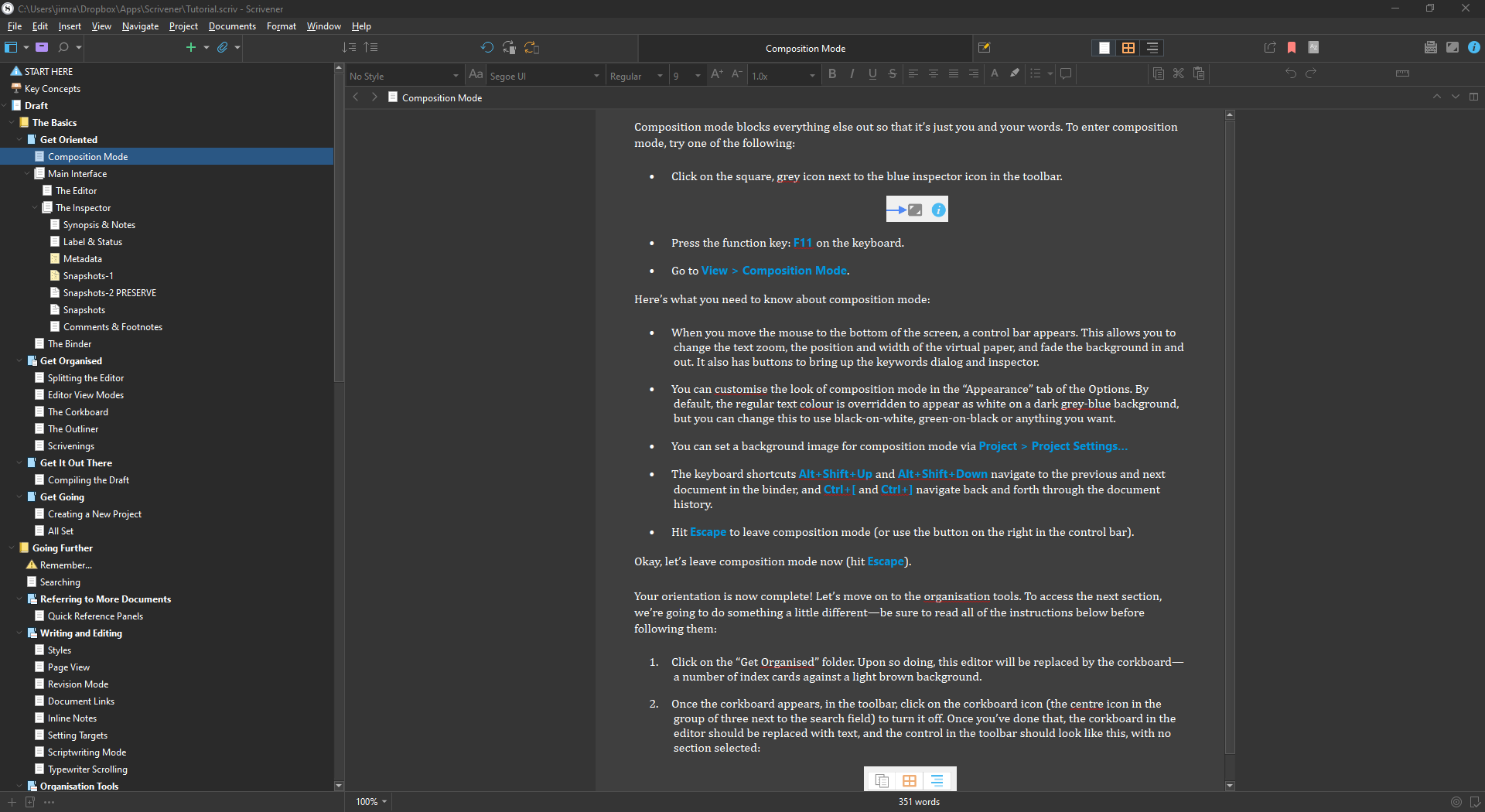Click the Sync with External Folder icon
1485x812 pixels.
tap(509, 48)
